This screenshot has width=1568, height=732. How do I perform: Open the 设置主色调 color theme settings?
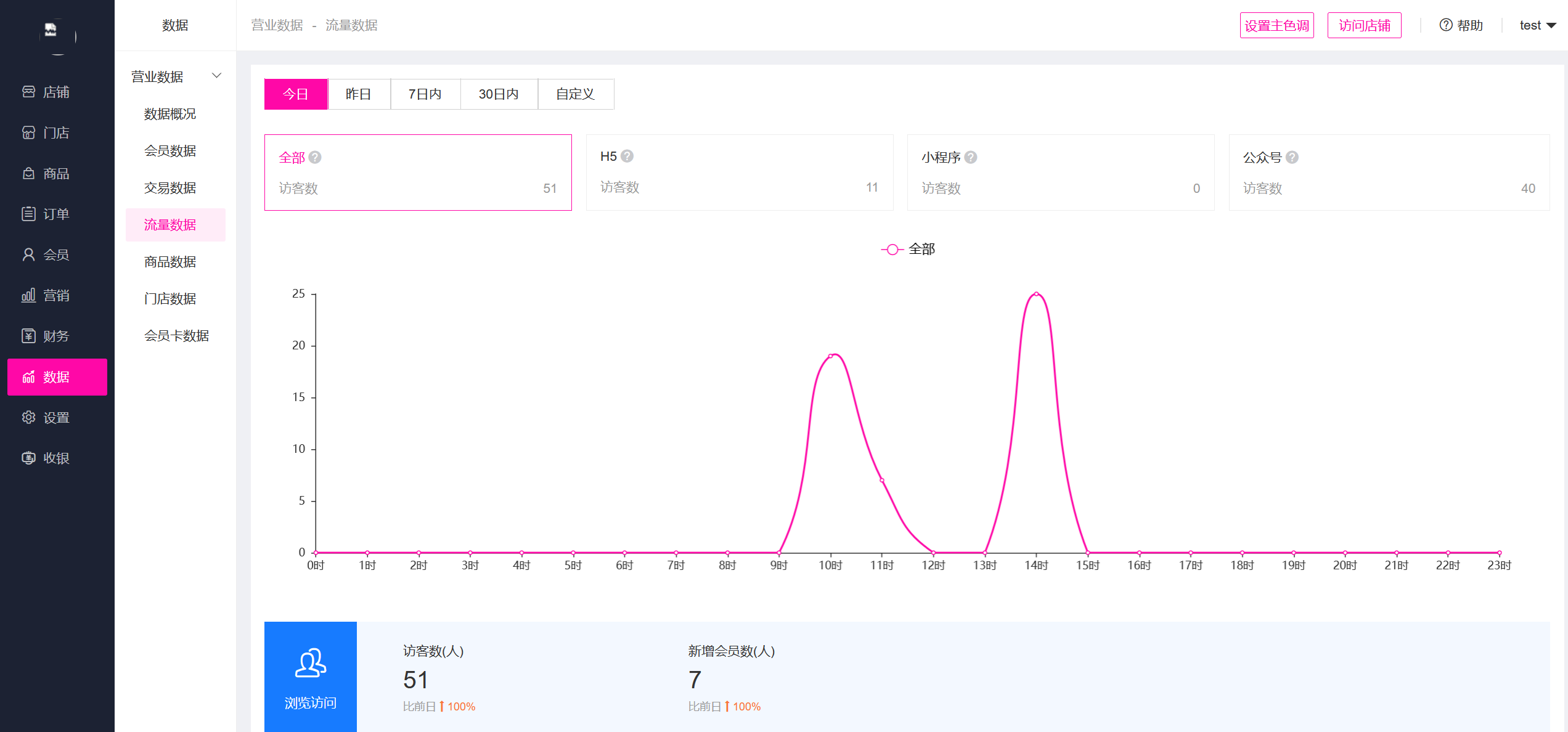point(1276,25)
